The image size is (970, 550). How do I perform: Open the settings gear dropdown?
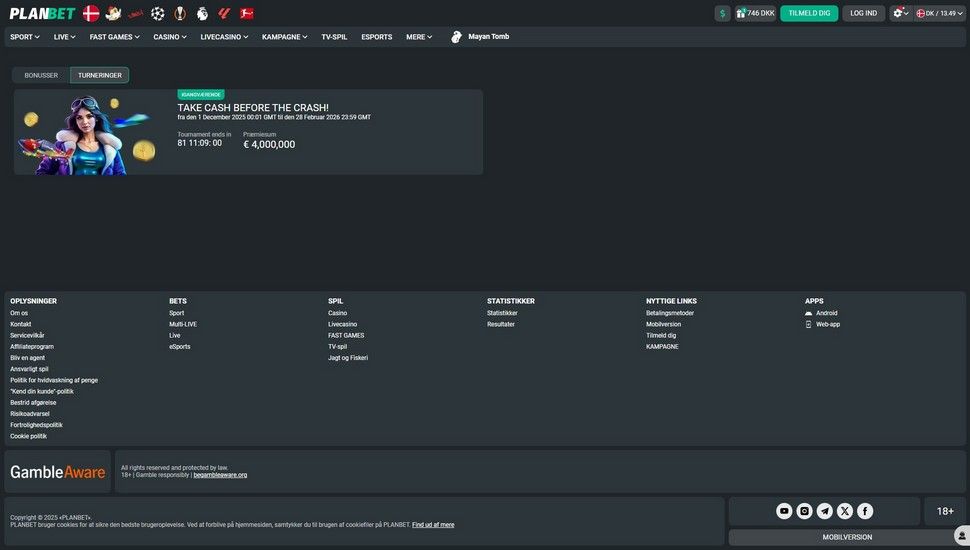pos(900,13)
